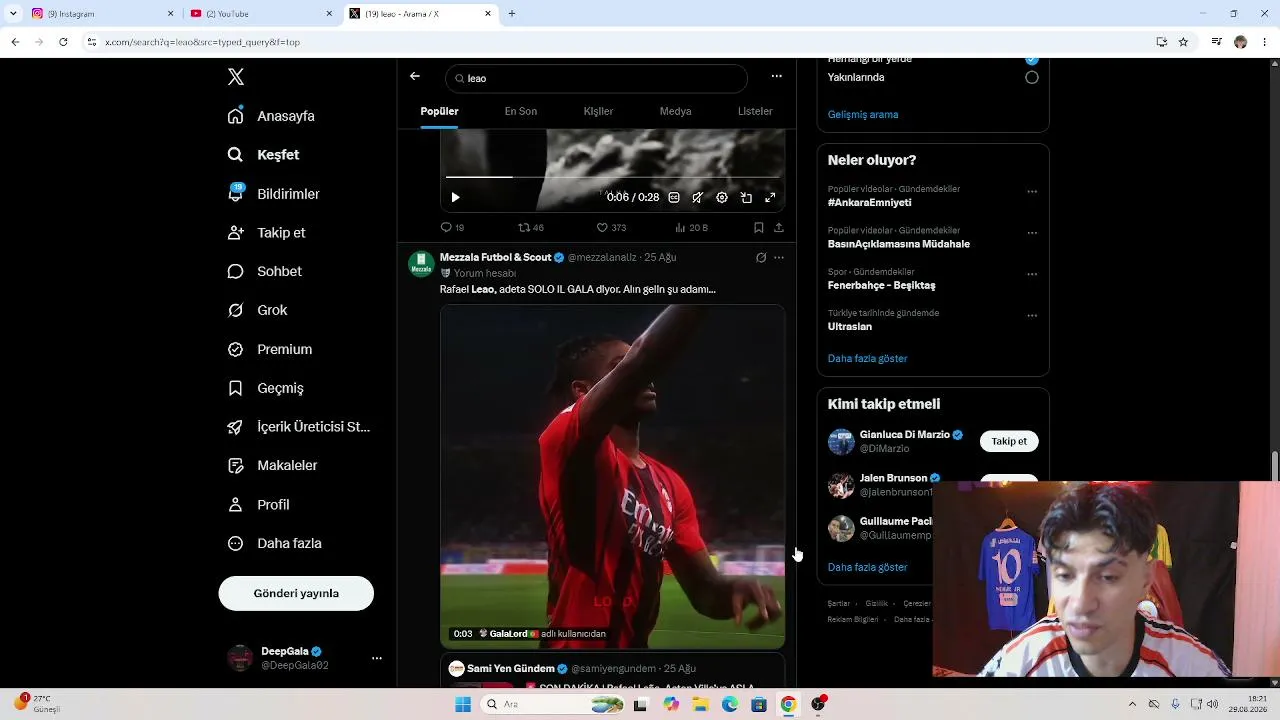Go to Profil page
This screenshot has height=720, width=1280.
coord(258,505)
